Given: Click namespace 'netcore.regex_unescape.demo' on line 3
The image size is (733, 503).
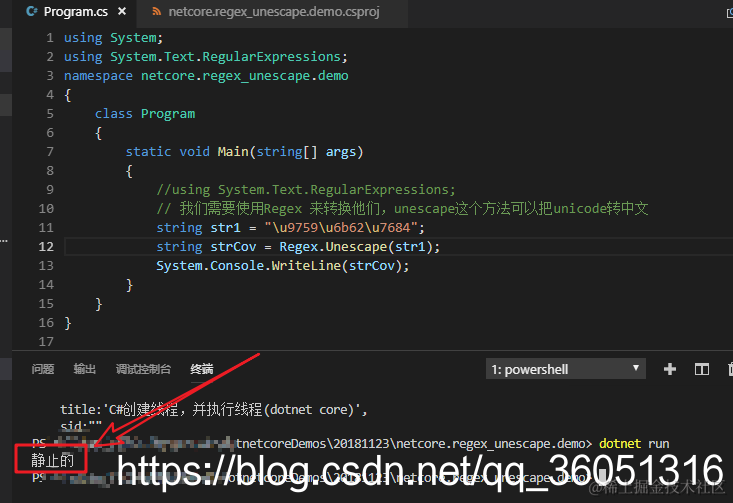Looking at the screenshot, I should (244, 76).
